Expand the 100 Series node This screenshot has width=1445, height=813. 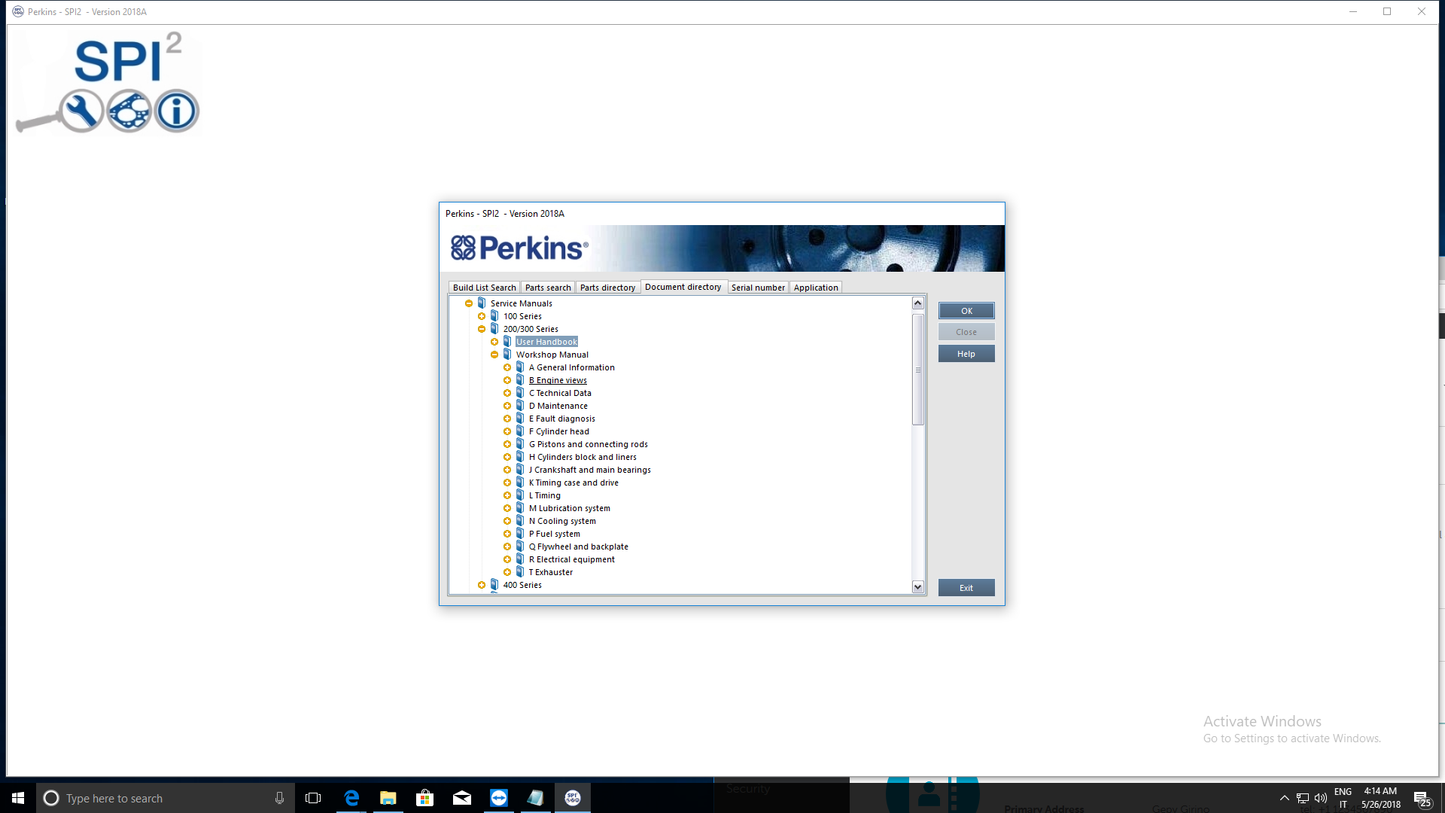click(481, 316)
